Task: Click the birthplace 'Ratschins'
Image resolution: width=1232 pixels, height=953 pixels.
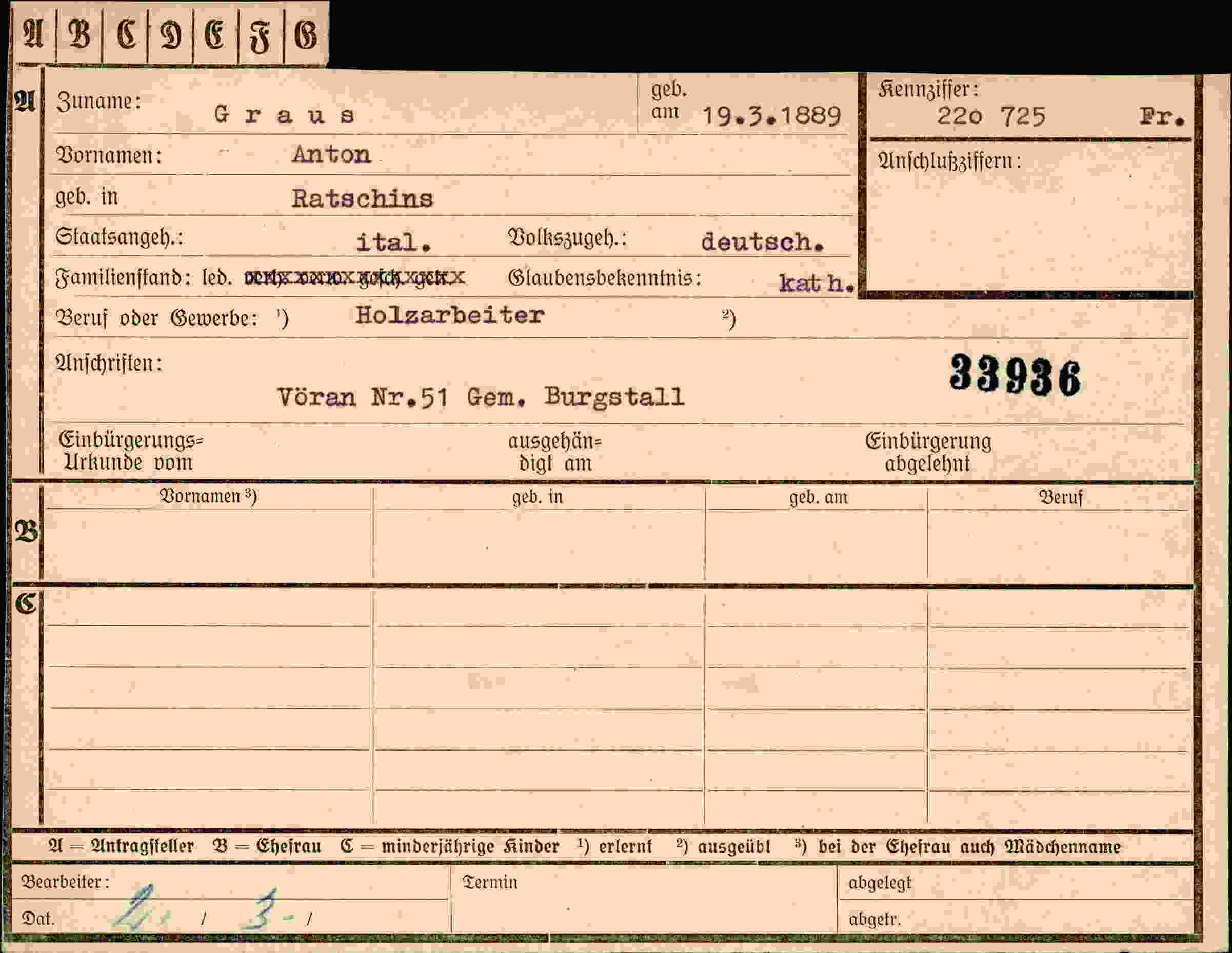Action: click(x=362, y=198)
